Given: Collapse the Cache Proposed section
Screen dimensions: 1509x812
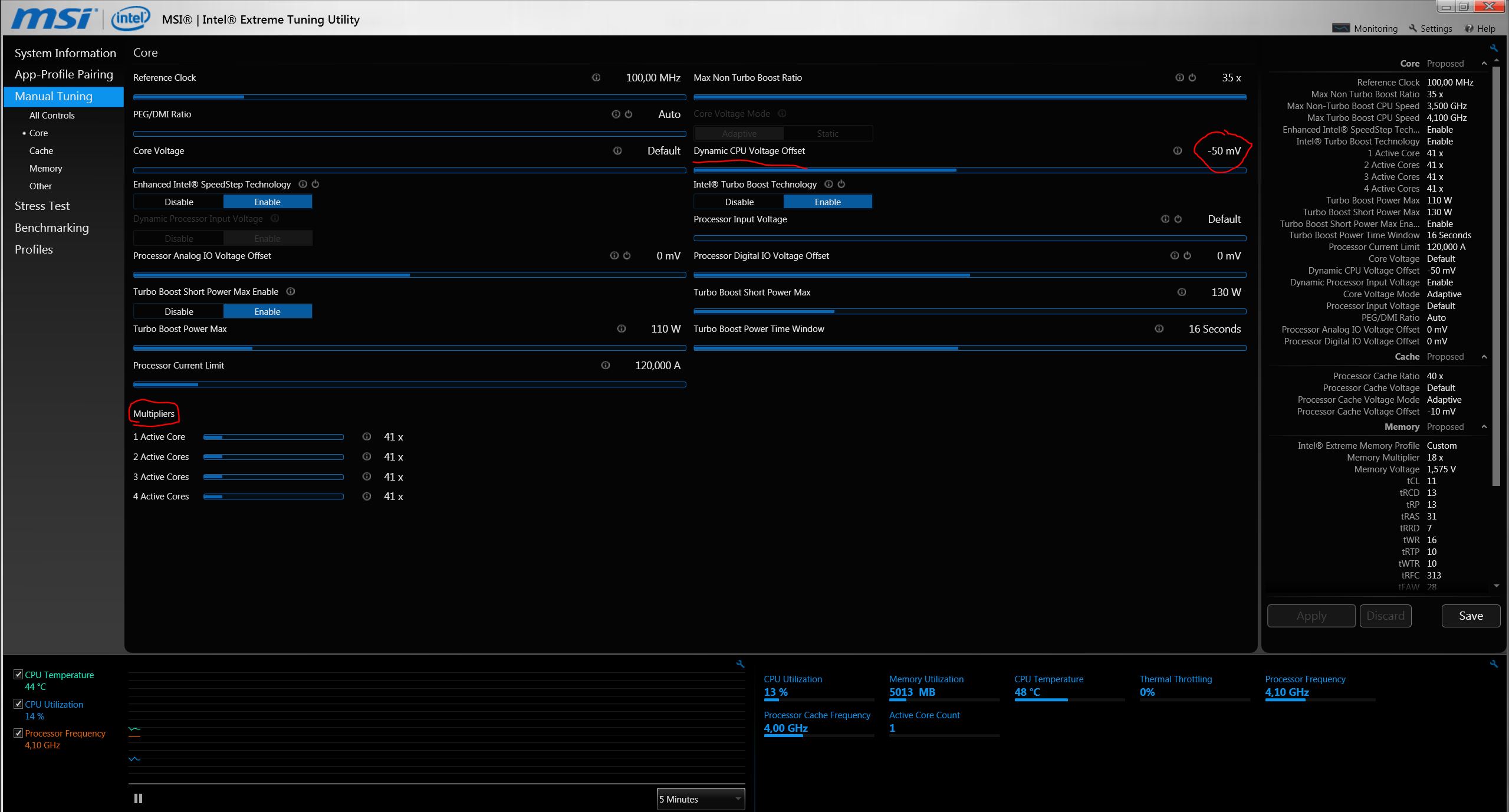Looking at the screenshot, I should point(1484,357).
